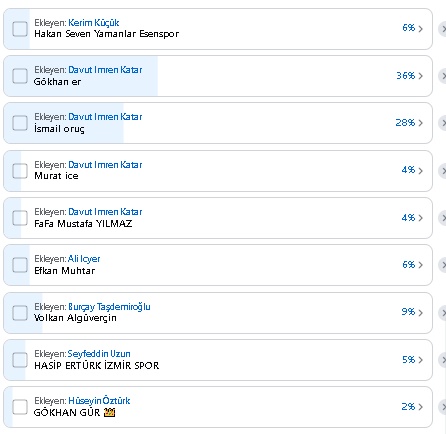Viewport: 446px width, 434px height.
Task: Visit Burçay Taşdemiroğlu's profile link
Action: pos(109,307)
